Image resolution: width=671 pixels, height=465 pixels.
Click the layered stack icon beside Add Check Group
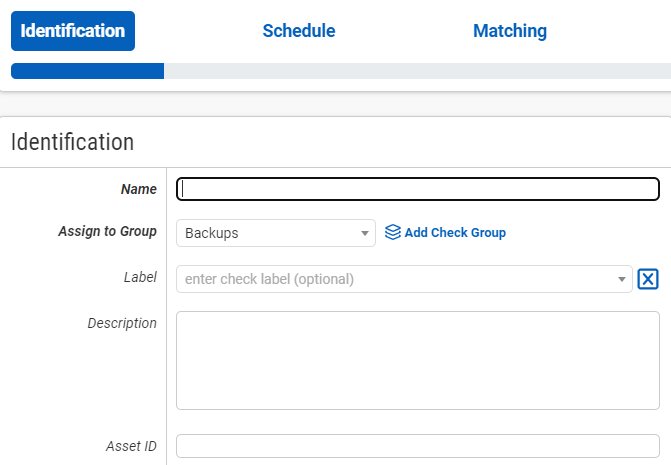[393, 232]
